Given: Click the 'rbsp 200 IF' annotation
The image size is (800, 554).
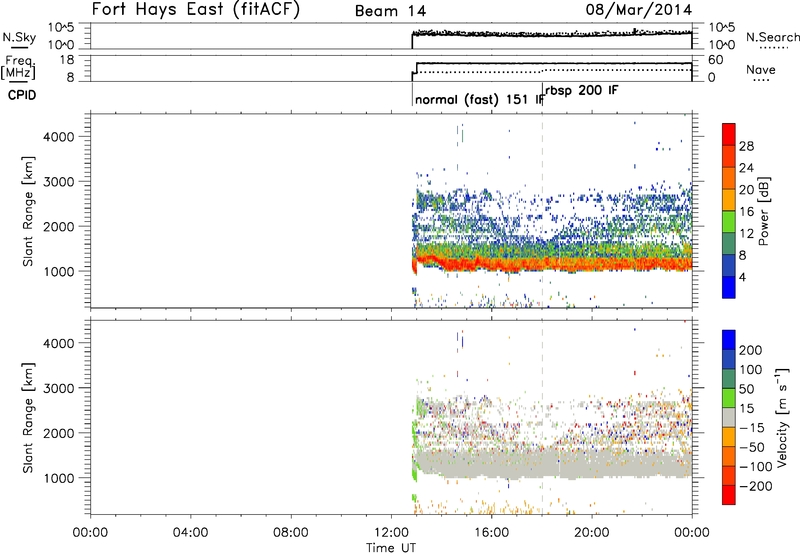Looking at the screenshot, I should [x=582, y=91].
